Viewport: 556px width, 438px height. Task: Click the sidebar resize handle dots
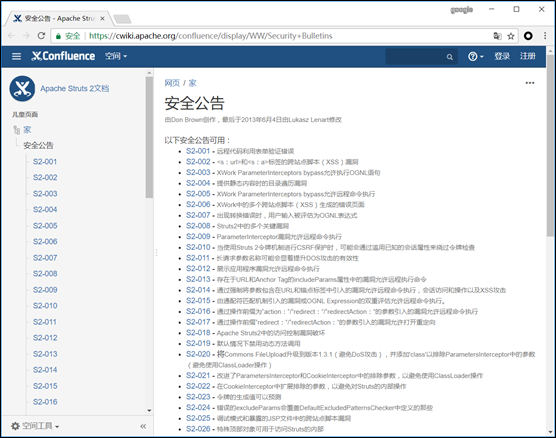(156, 253)
